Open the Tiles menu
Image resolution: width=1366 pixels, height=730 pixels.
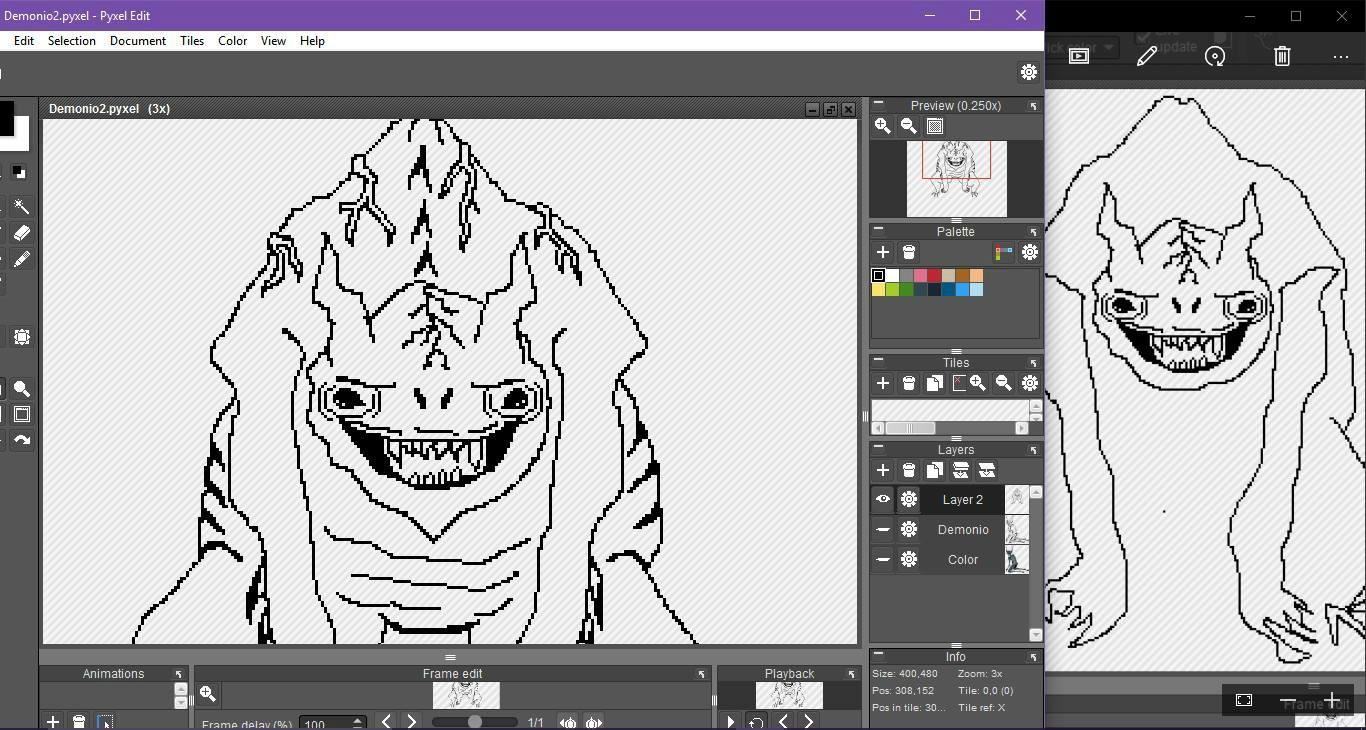[x=191, y=41]
